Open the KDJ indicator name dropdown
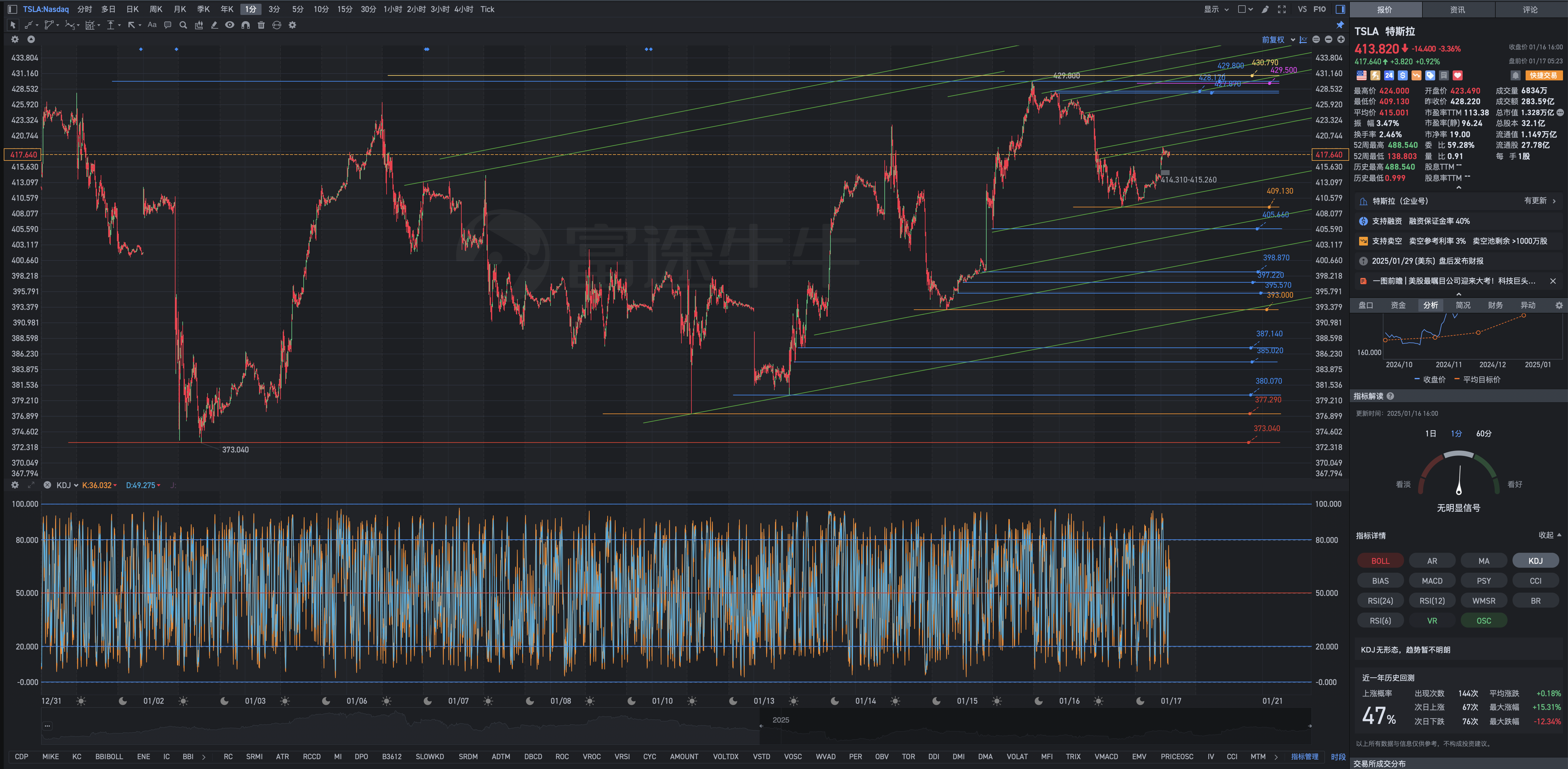Viewport: 1568px width, 769px height. 68,485
